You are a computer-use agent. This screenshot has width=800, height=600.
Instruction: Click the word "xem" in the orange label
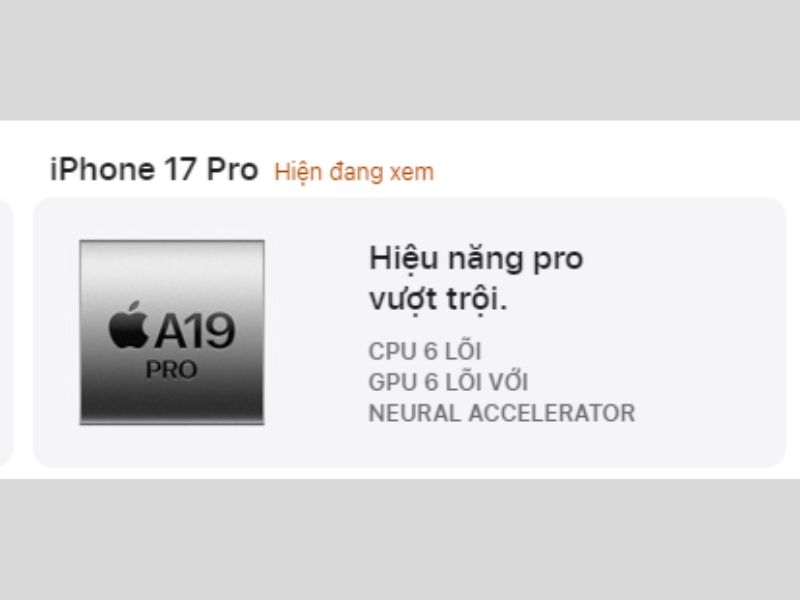[412, 172]
